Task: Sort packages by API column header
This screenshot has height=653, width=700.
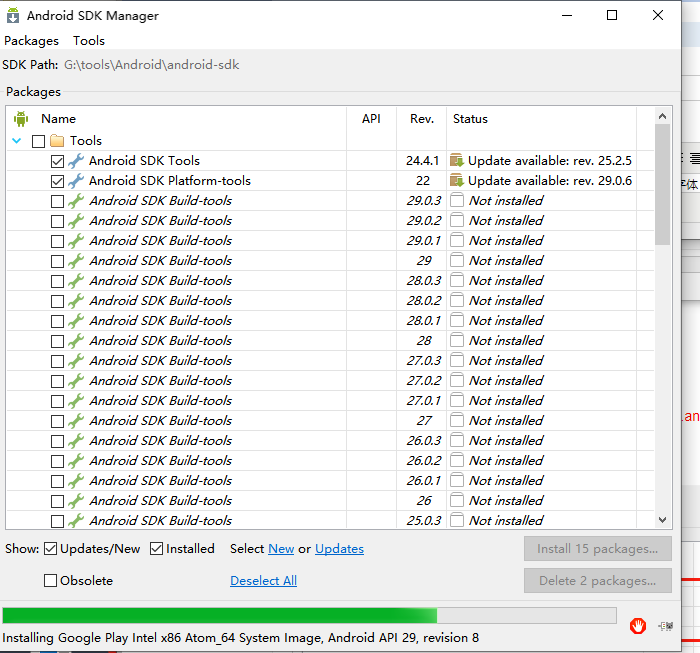Action: point(371,119)
